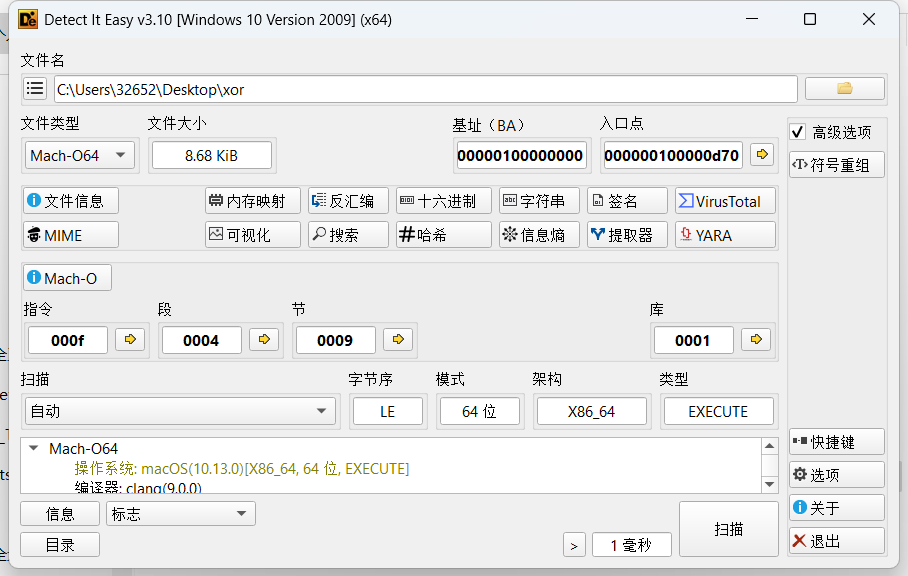Select the Mach-O64 result row

[83, 448]
